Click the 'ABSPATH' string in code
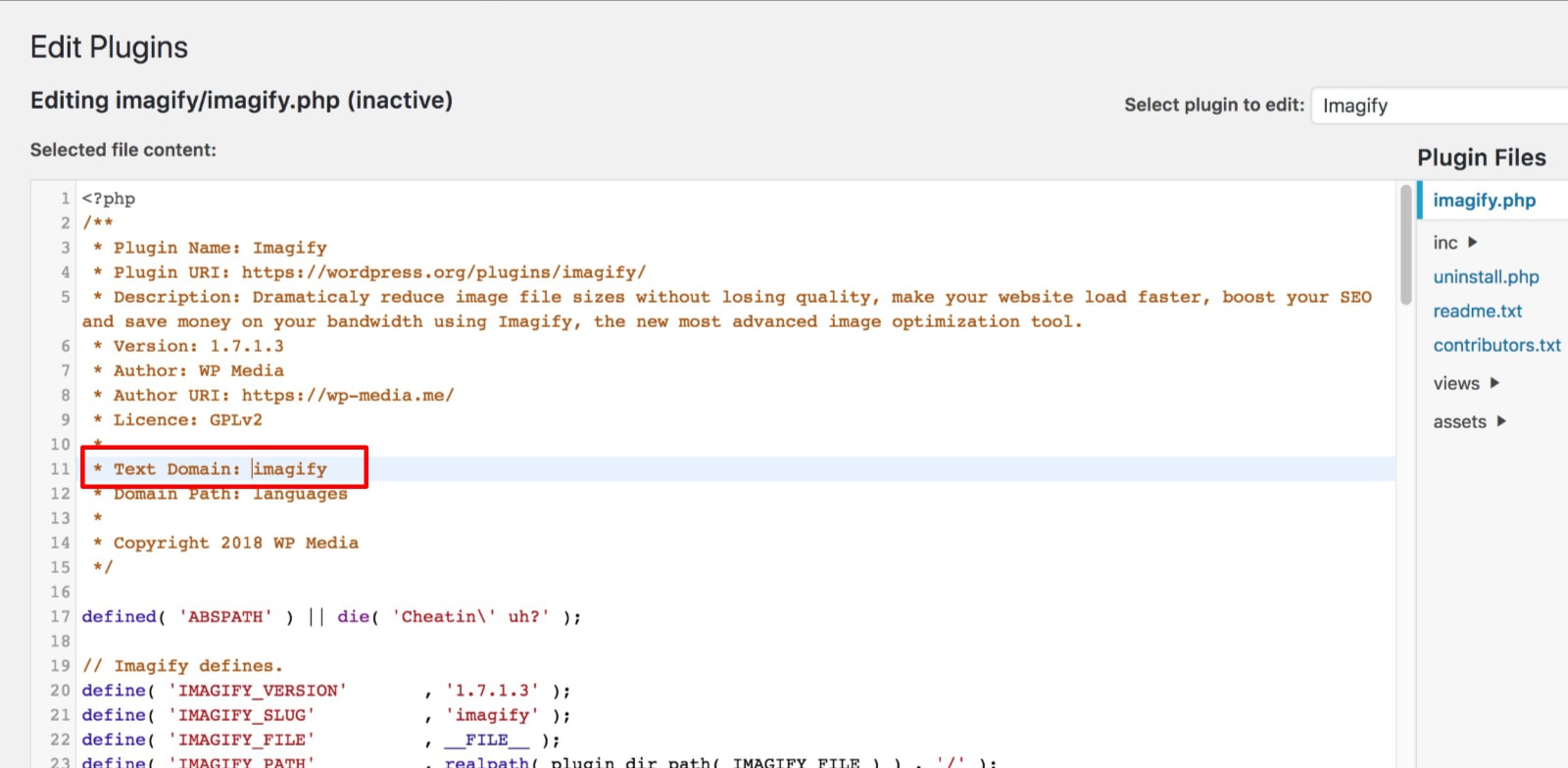This screenshot has width=1568, height=768. [225, 617]
